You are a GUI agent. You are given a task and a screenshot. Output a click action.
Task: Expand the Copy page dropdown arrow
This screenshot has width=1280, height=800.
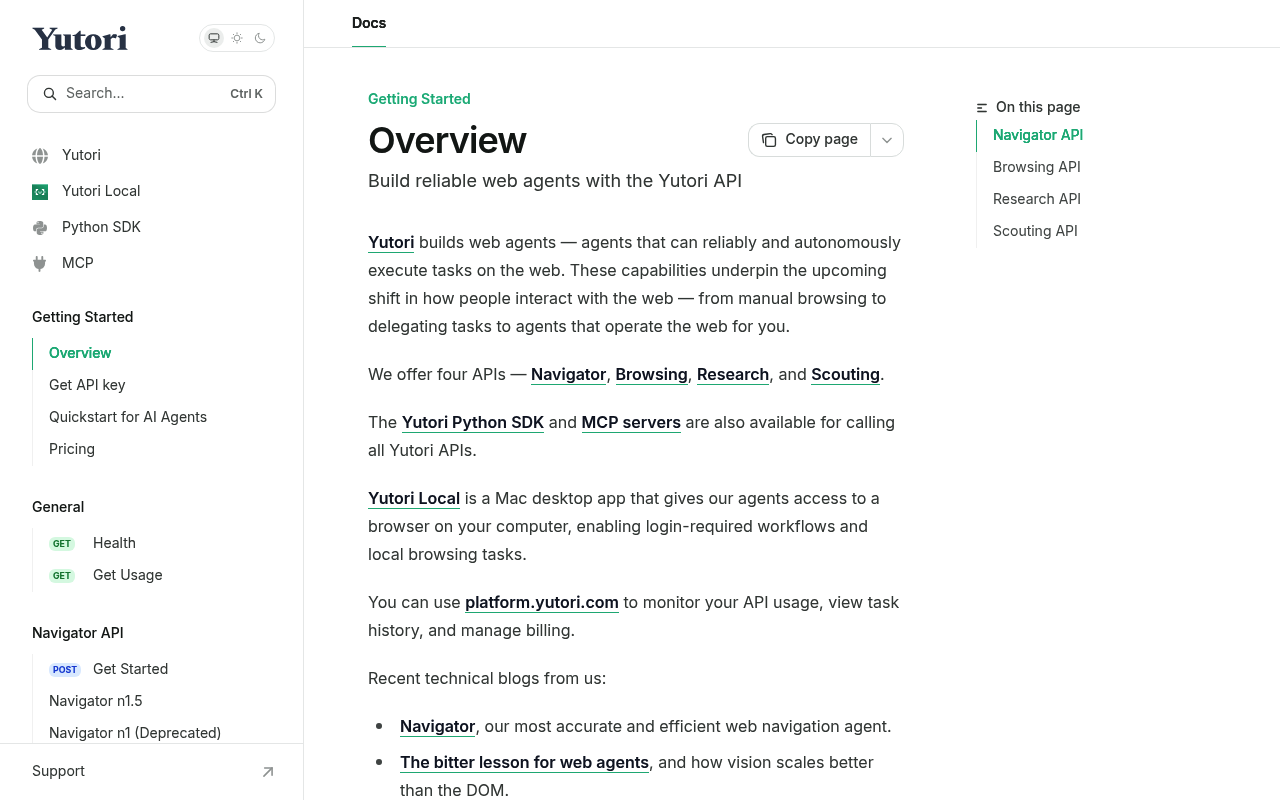coord(887,140)
